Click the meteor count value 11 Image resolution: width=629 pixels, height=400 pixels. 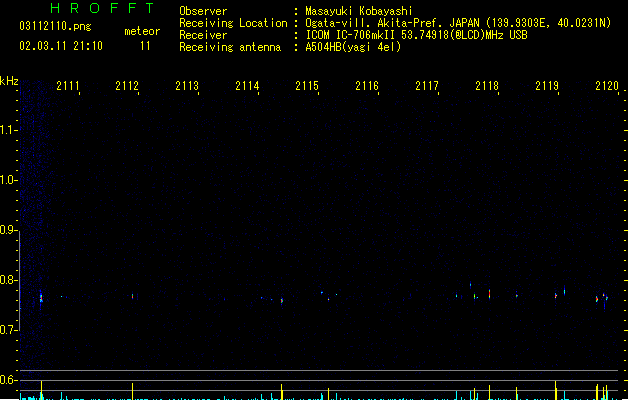pyautogui.click(x=145, y=46)
